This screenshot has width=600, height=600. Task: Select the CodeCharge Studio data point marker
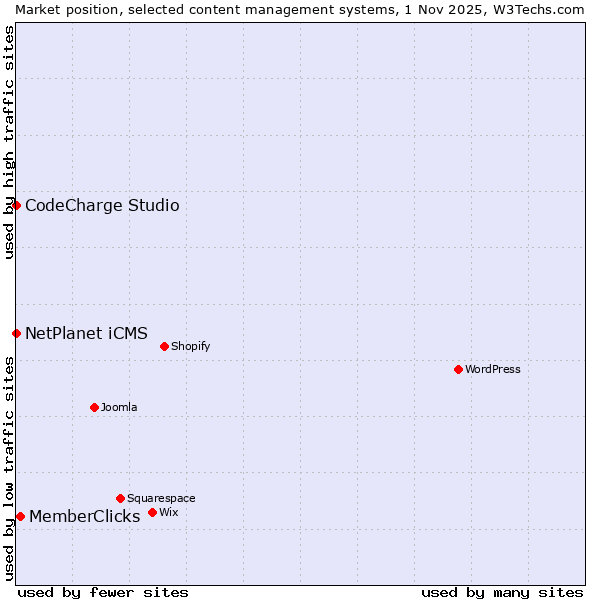[x=16, y=205]
